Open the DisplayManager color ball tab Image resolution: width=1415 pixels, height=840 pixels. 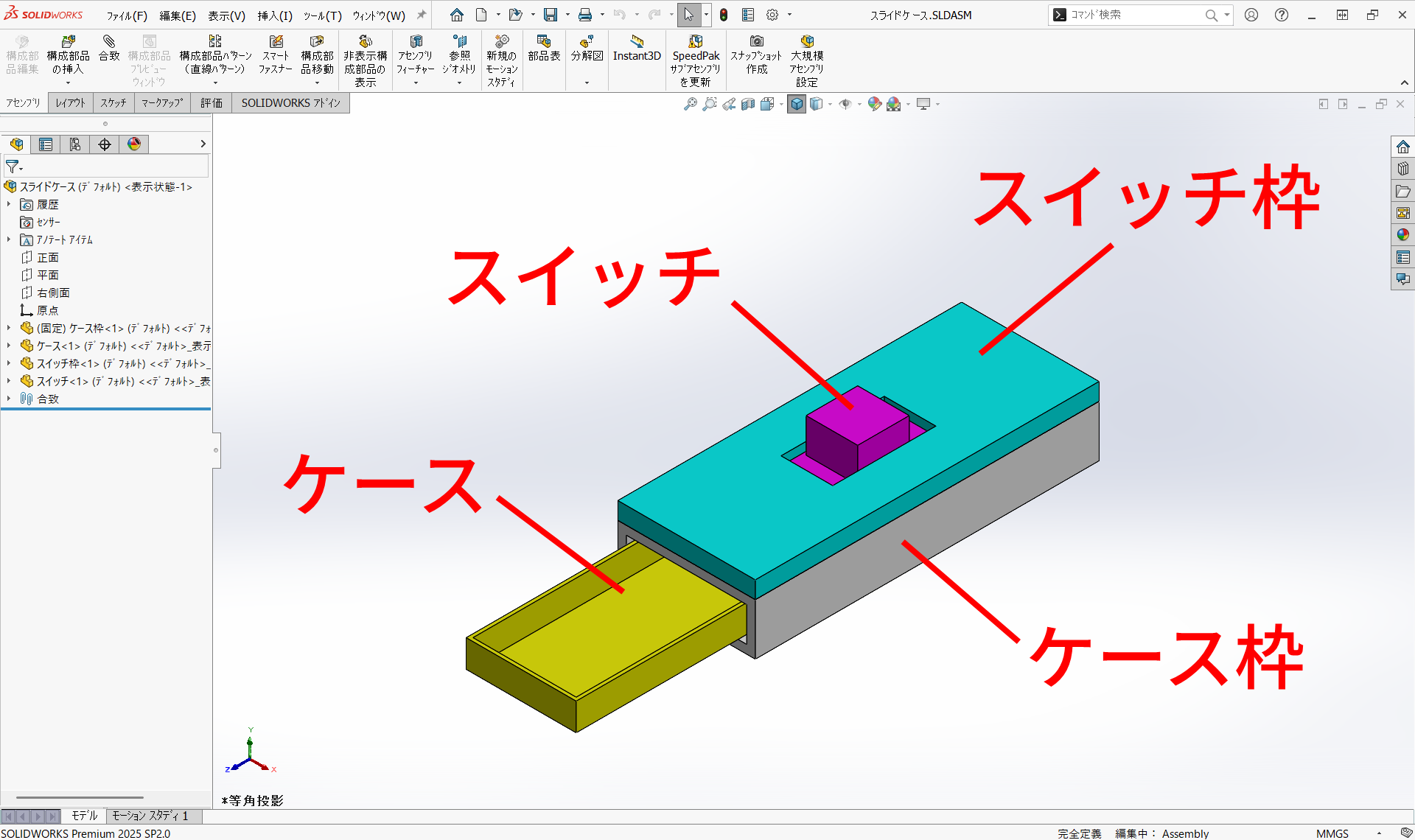click(134, 144)
